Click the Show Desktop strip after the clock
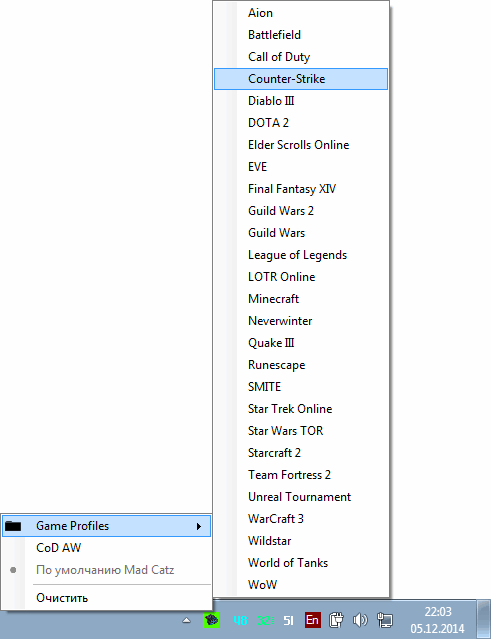This screenshot has width=491, height=639. tap(484, 619)
